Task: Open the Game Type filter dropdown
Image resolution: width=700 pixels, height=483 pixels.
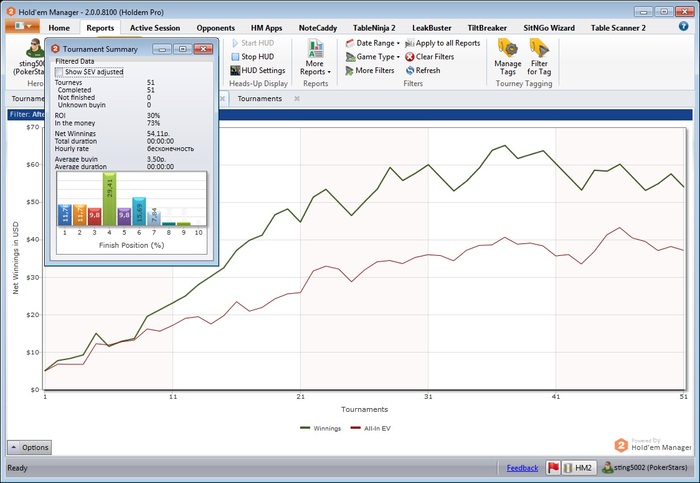Action: 373,57
